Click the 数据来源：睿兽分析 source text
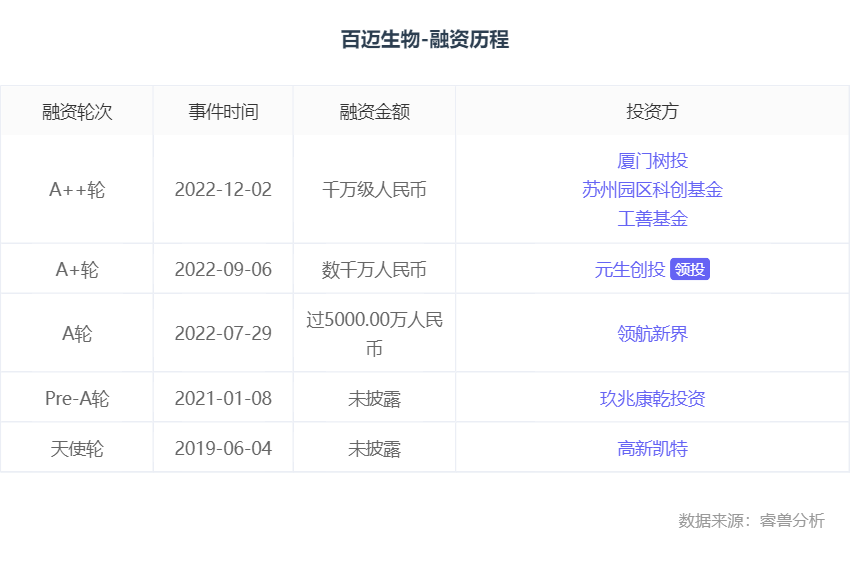This screenshot has height=563, width=850. (x=751, y=521)
